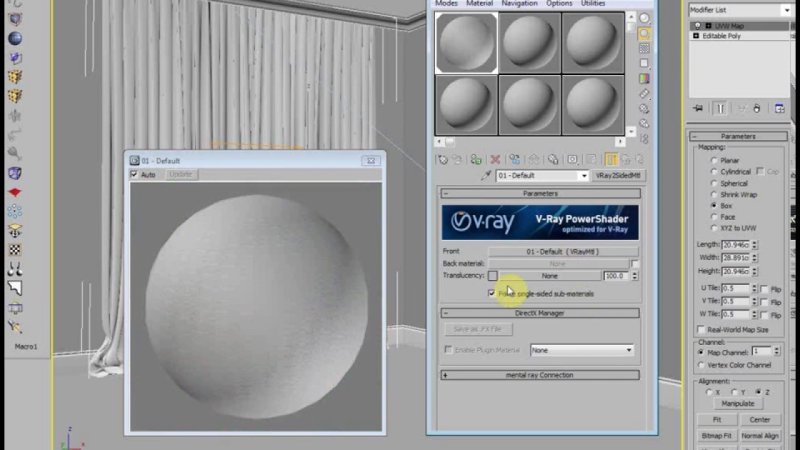The width and height of the screenshot is (800, 450).
Task: Select Cylindrical mapping option
Action: pyautogui.click(x=714, y=172)
